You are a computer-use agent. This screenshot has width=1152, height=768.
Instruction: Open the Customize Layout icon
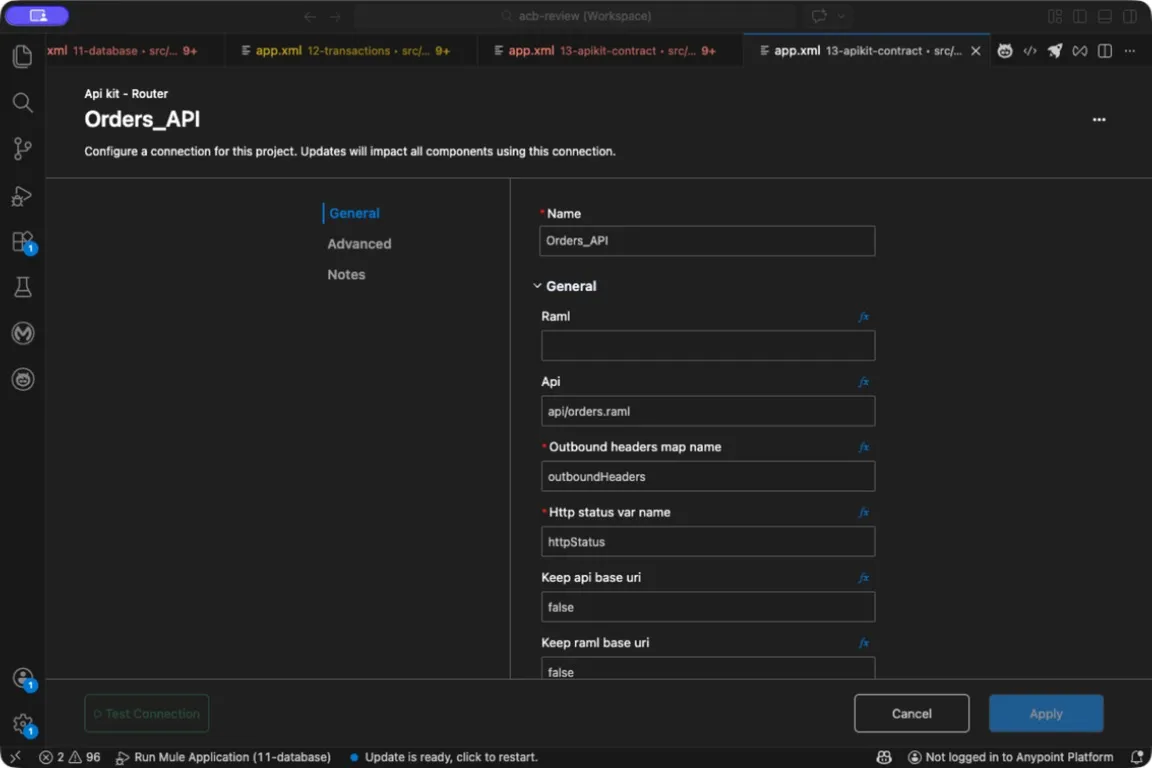click(x=1054, y=16)
